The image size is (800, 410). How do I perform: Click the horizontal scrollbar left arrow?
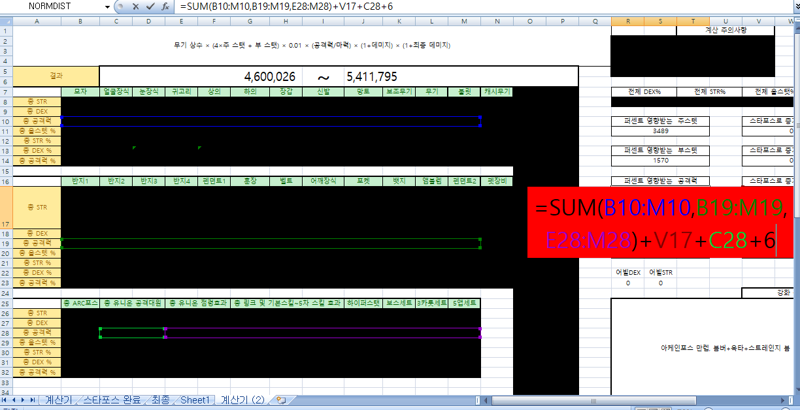coord(486,400)
